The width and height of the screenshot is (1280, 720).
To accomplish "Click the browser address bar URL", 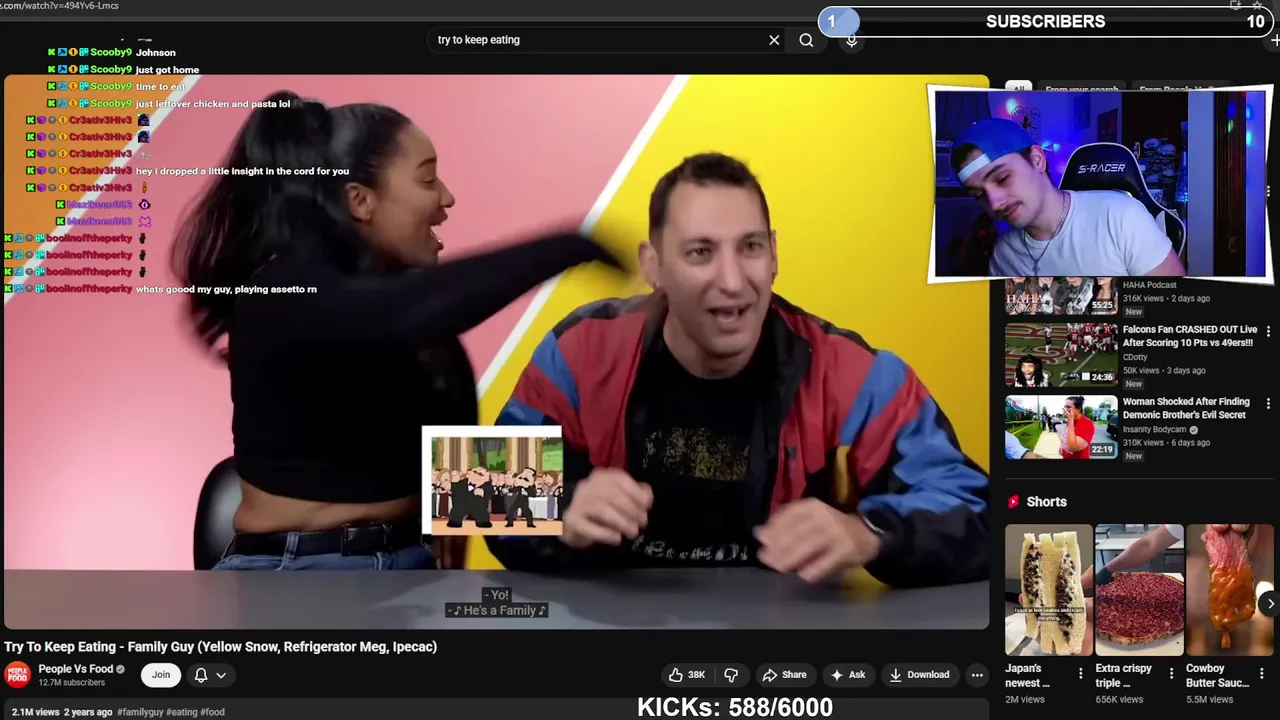I will (60, 6).
